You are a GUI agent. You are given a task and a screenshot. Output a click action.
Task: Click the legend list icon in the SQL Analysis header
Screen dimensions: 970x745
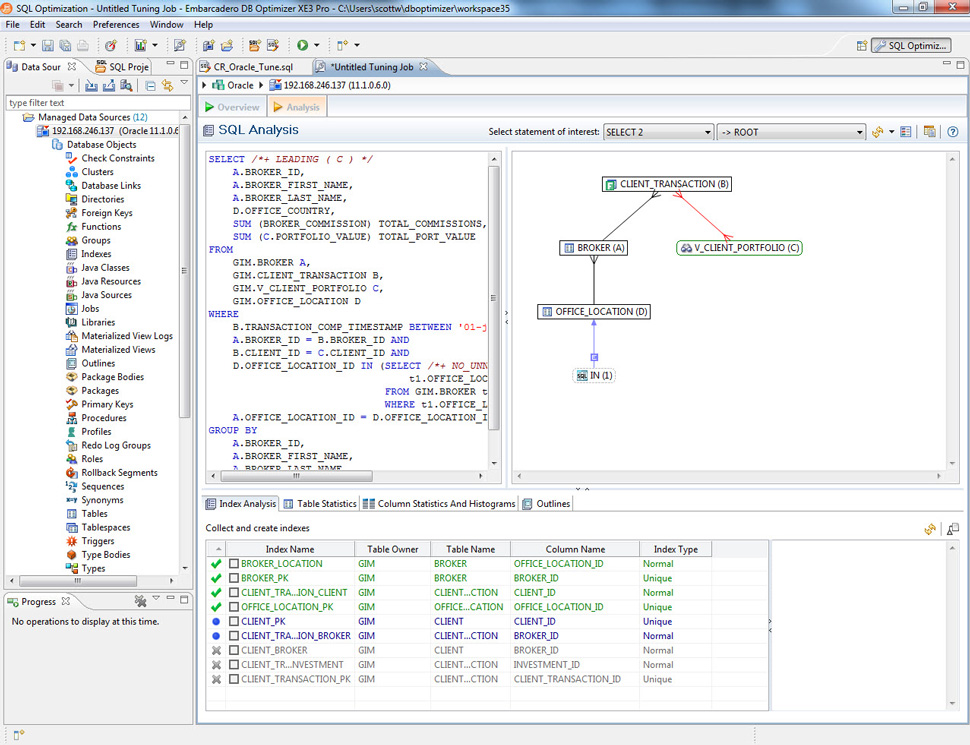pyautogui.click(x=906, y=132)
